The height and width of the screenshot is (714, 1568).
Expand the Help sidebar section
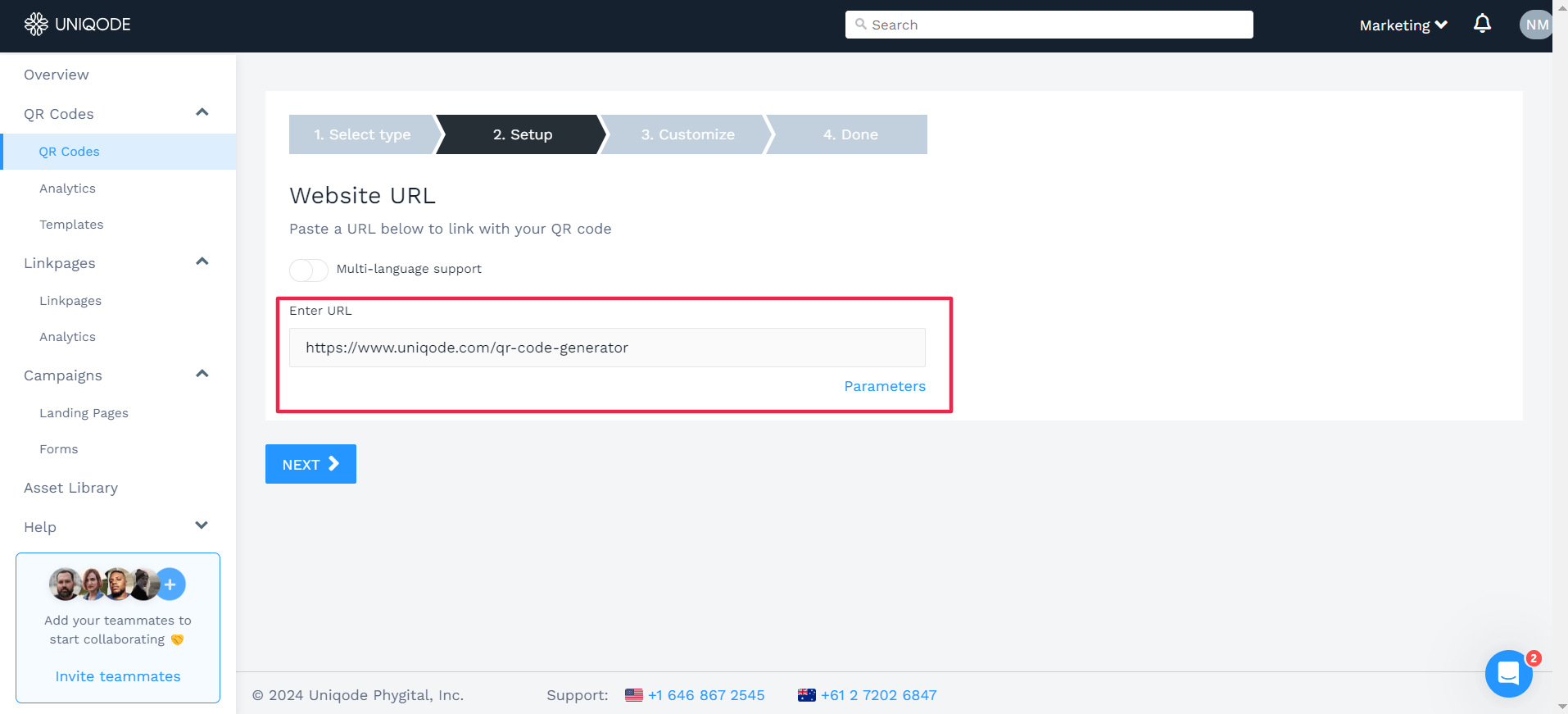click(x=202, y=525)
